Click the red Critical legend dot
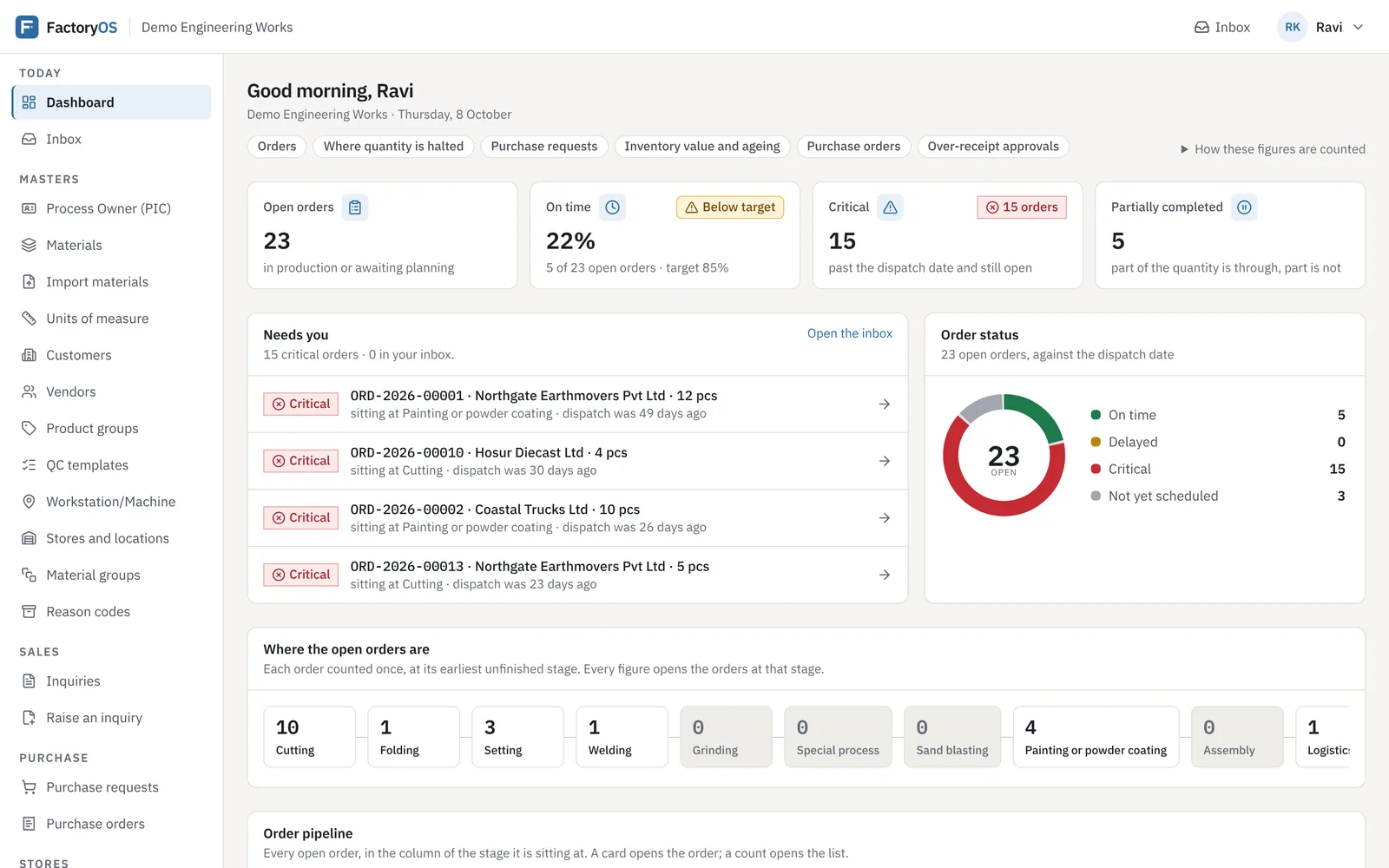 (x=1096, y=469)
